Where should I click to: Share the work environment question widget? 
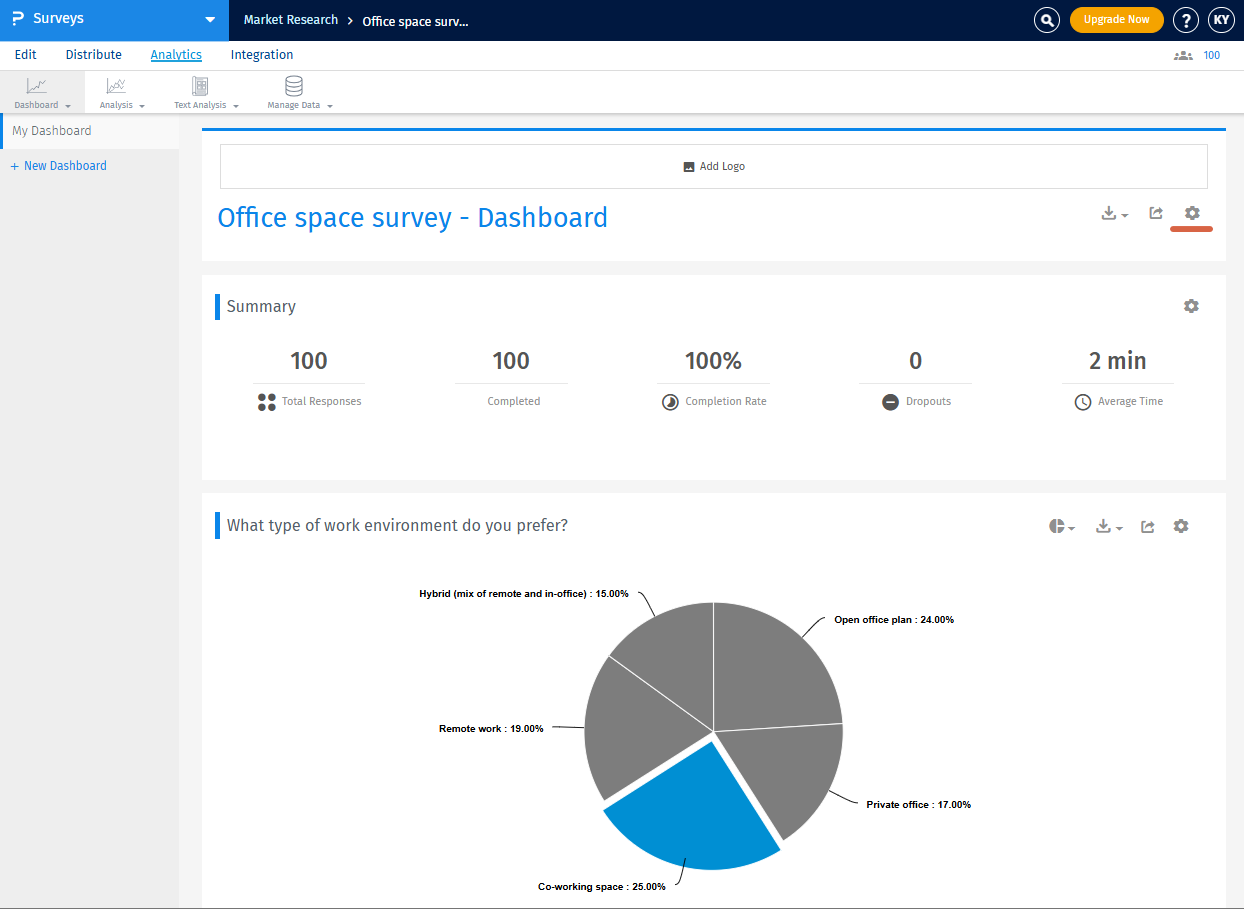1147,526
